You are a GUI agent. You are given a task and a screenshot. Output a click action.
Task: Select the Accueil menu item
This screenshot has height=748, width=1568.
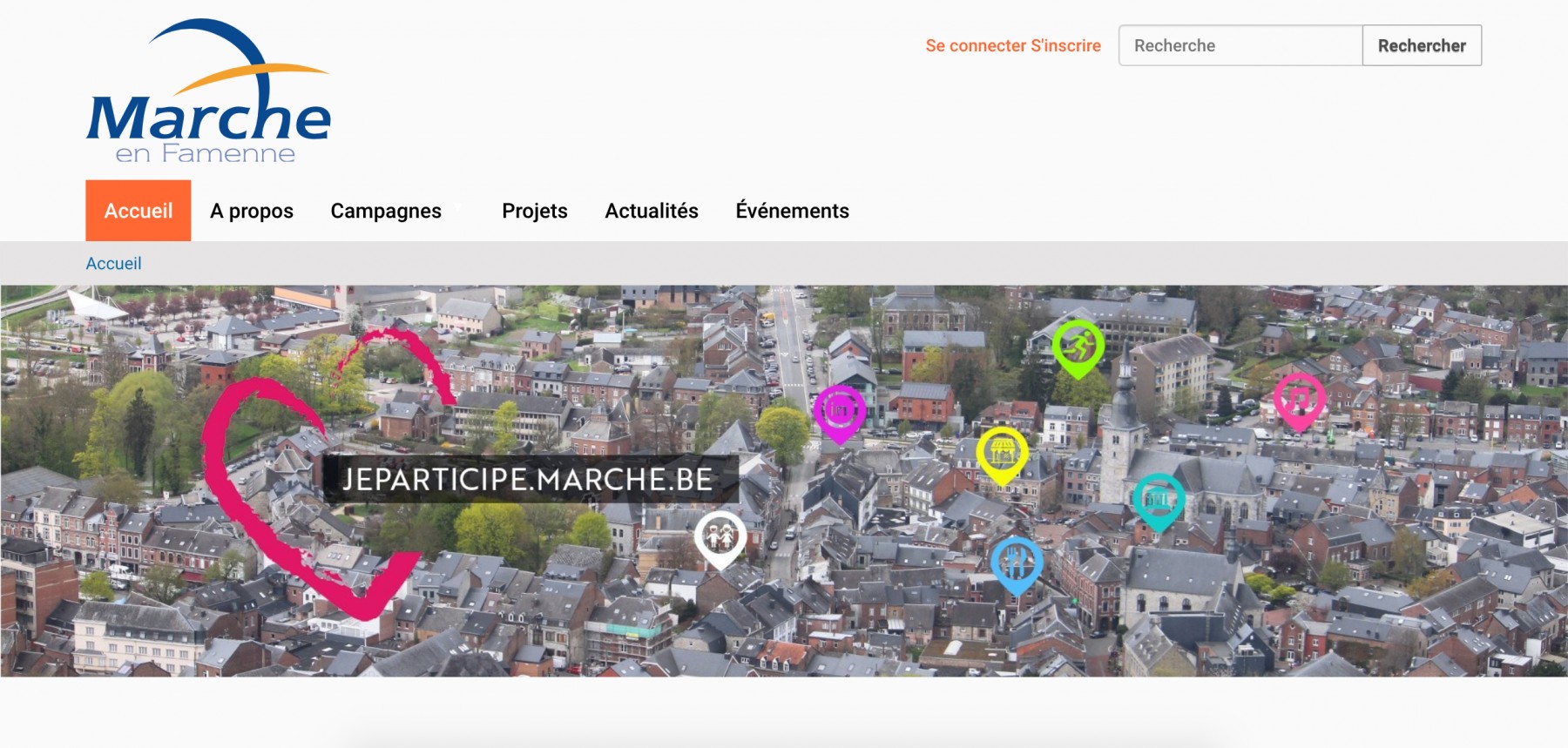(x=139, y=211)
